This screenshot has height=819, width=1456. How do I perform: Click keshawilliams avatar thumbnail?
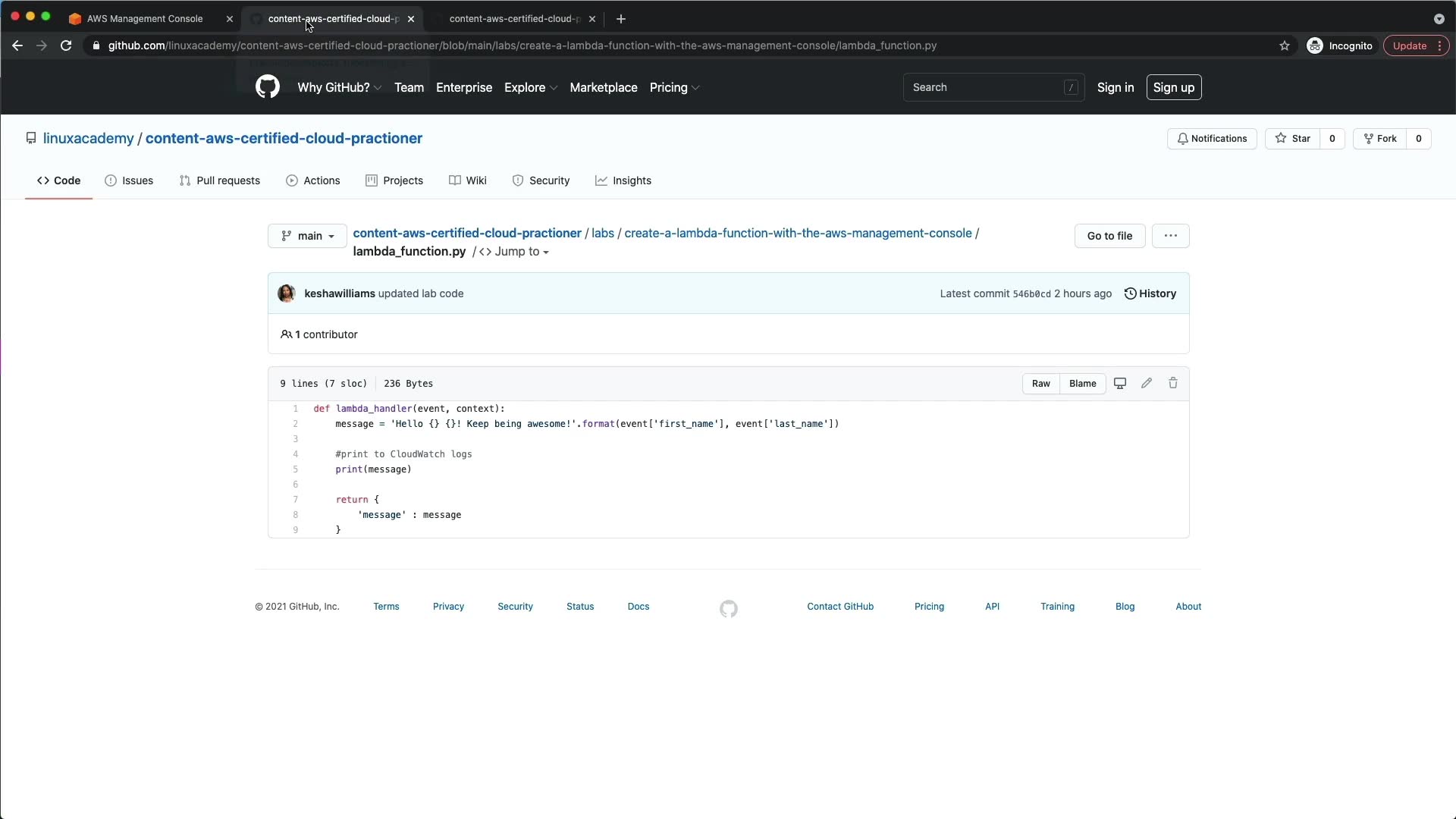click(x=287, y=294)
